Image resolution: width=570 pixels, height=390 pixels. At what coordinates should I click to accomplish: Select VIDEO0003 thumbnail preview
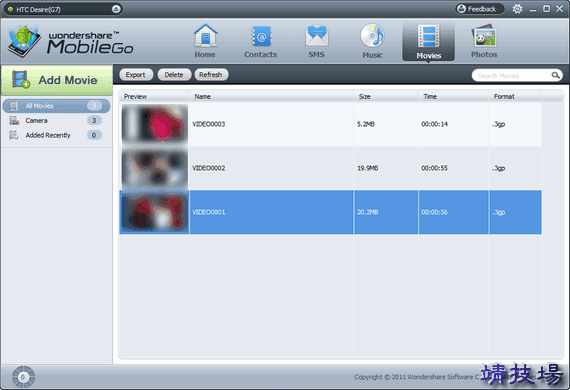(x=154, y=124)
